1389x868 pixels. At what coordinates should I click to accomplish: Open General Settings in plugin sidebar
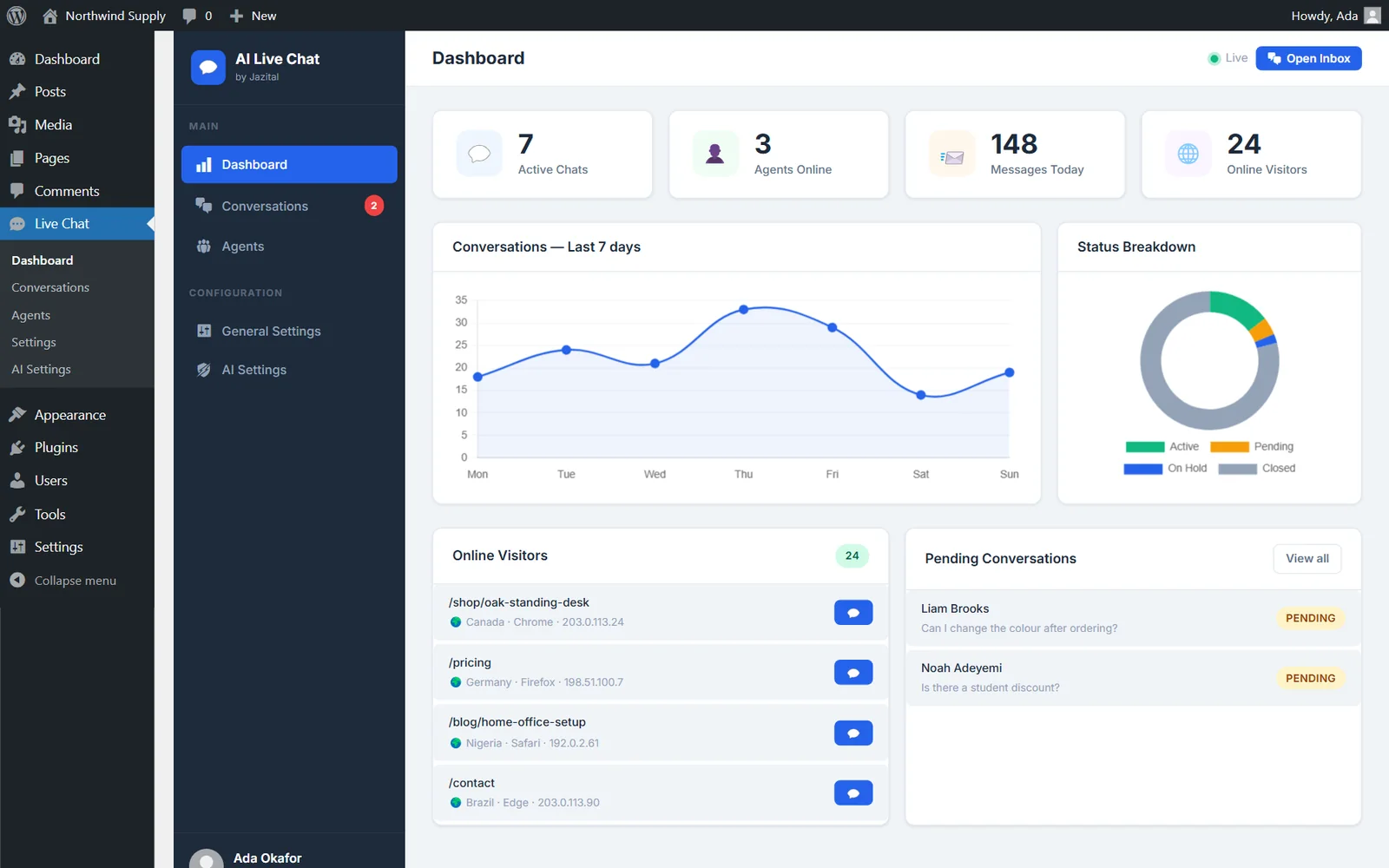[289, 331]
